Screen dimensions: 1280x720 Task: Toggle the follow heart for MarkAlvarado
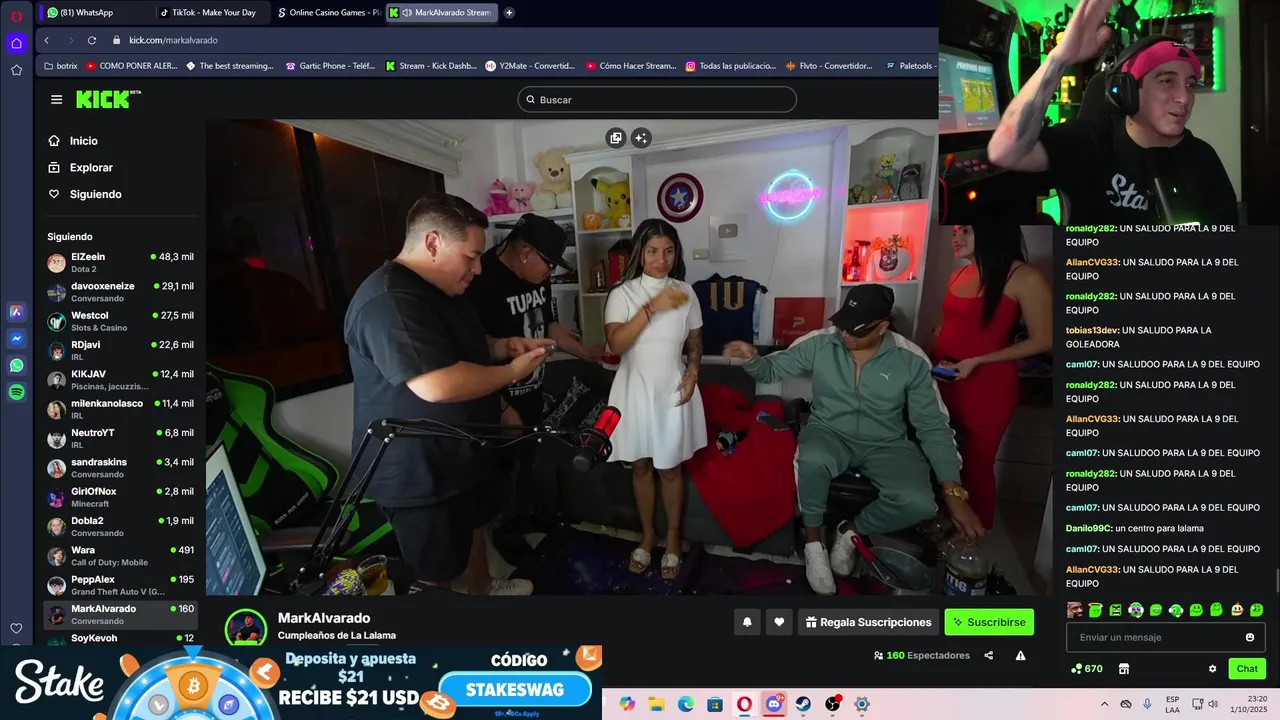779,622
